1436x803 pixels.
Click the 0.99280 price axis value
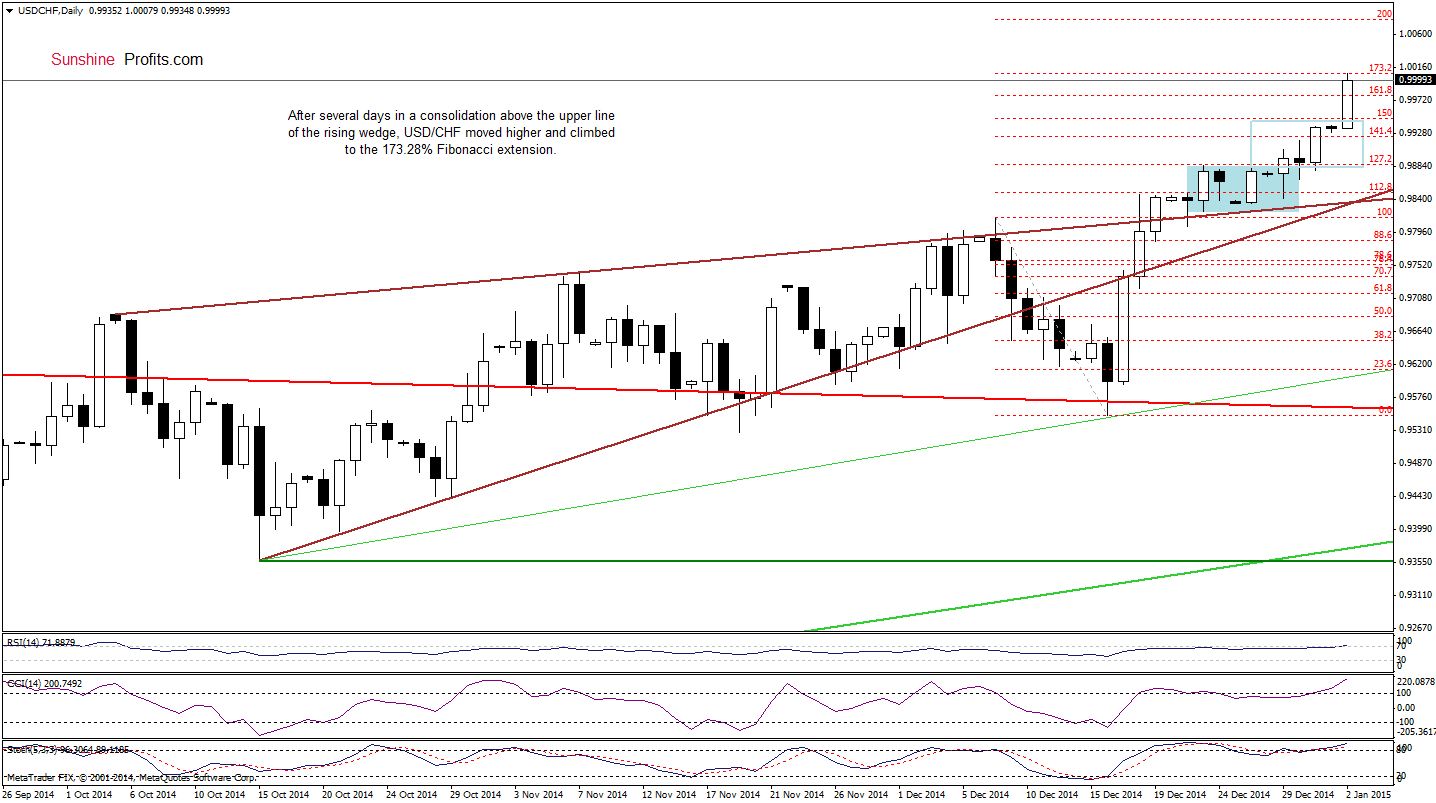pyautogui.click(x=1414, y=133)
